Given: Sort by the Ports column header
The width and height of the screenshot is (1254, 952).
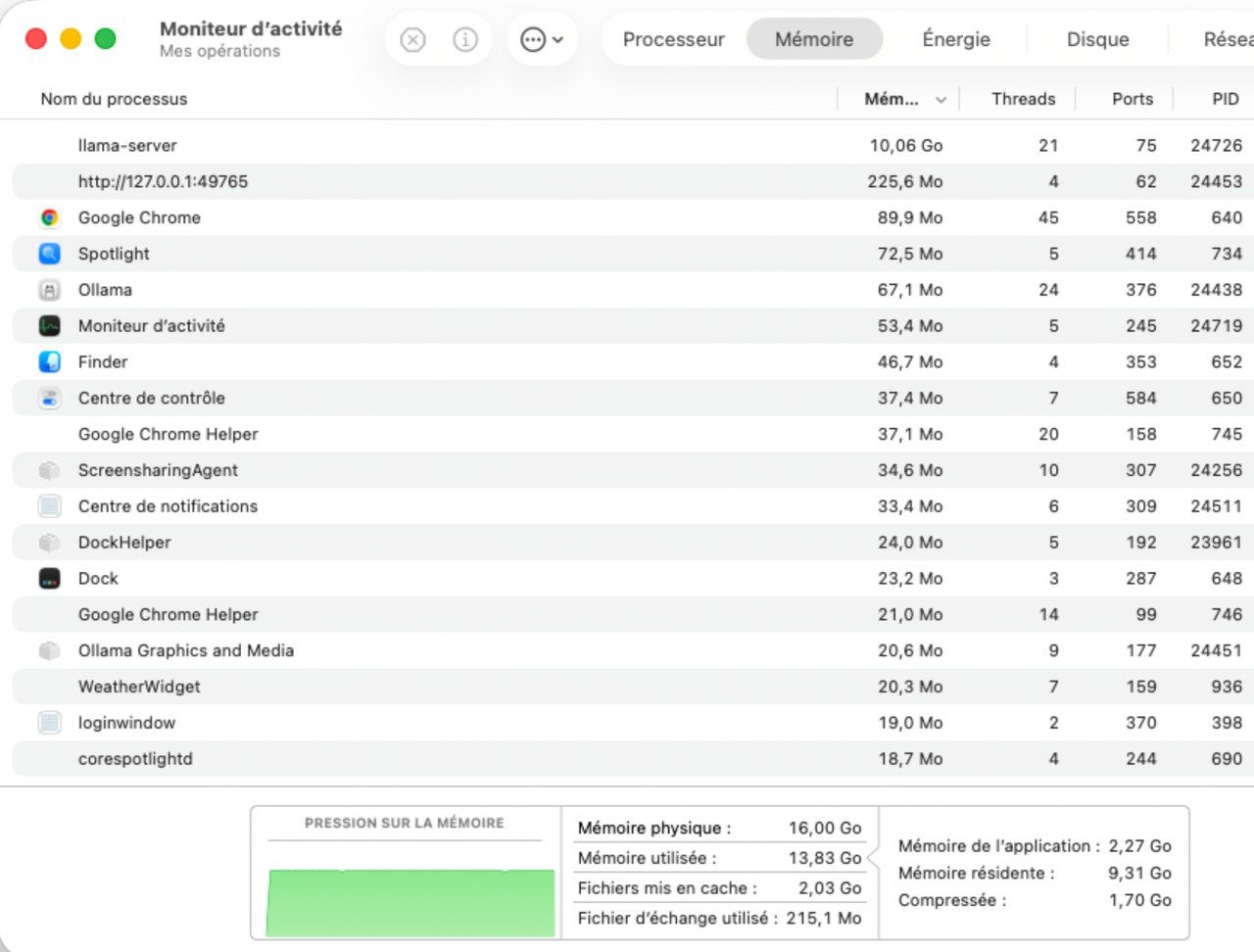Looking at the screenshot, I should point(1133,99).
